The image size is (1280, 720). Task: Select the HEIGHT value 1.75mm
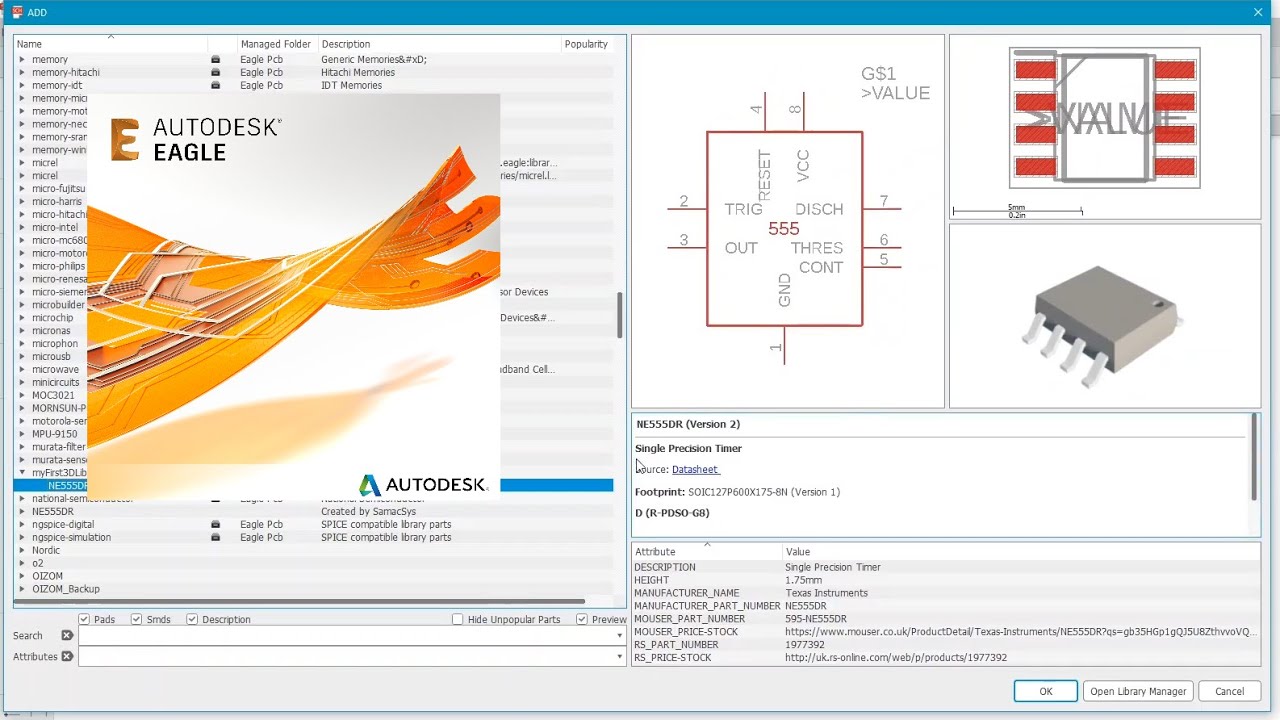point(803,580)
